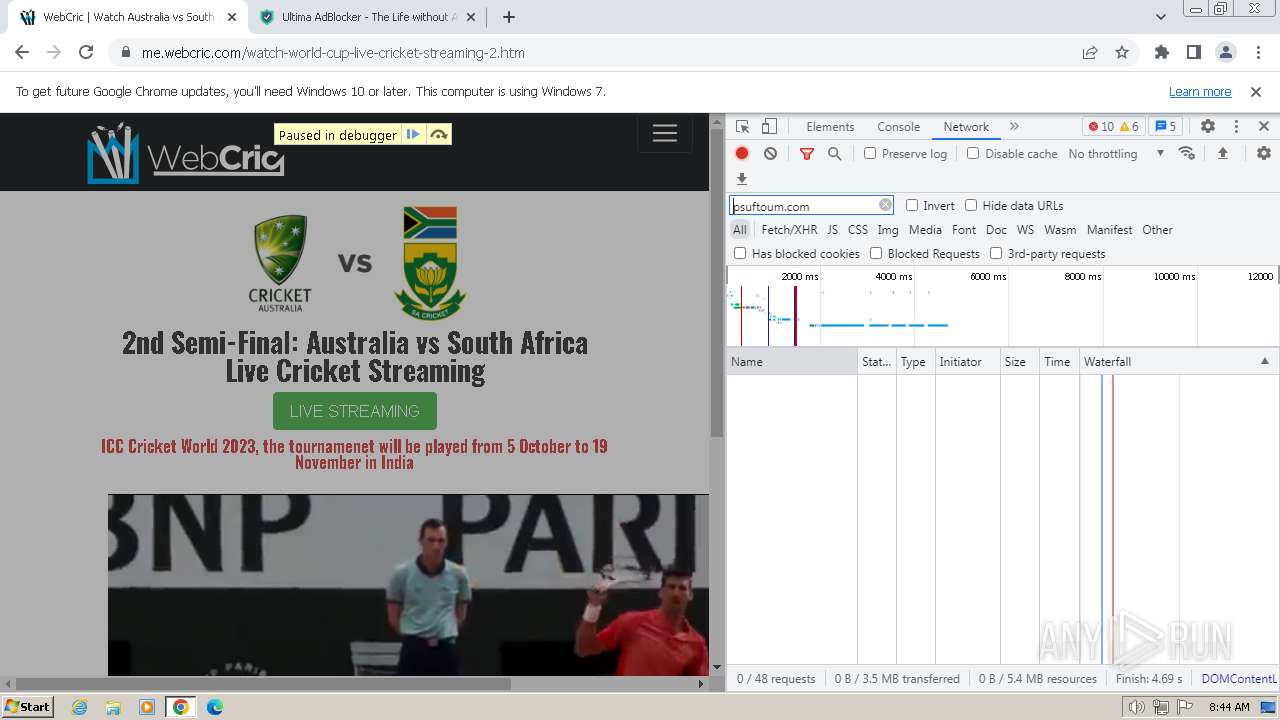Reload the current page
The height and width of the screenshot is (720, 1280).
point(86,53)
